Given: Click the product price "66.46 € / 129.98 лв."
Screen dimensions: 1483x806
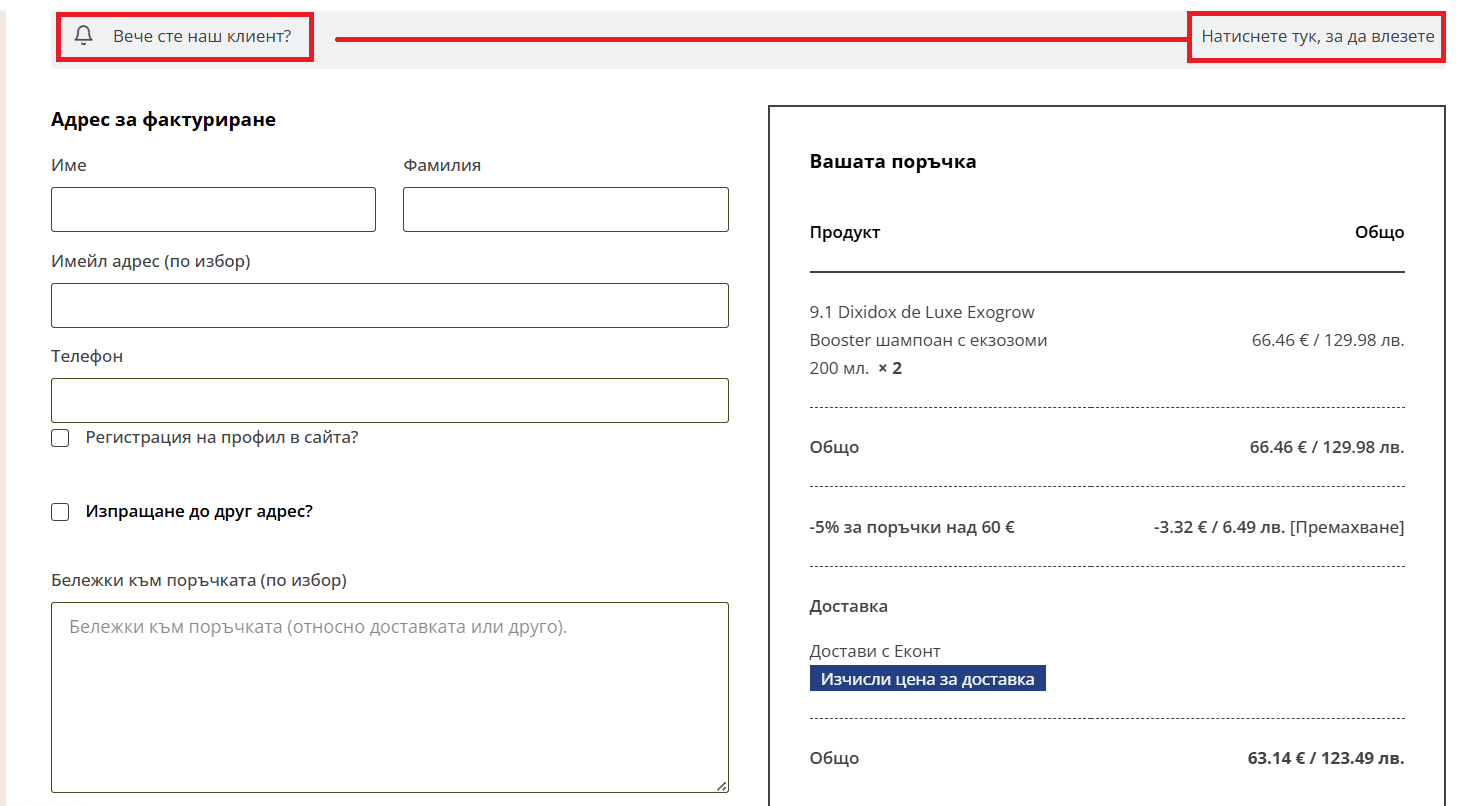Looking at the screenshot, I should (x=1328, y=340).
